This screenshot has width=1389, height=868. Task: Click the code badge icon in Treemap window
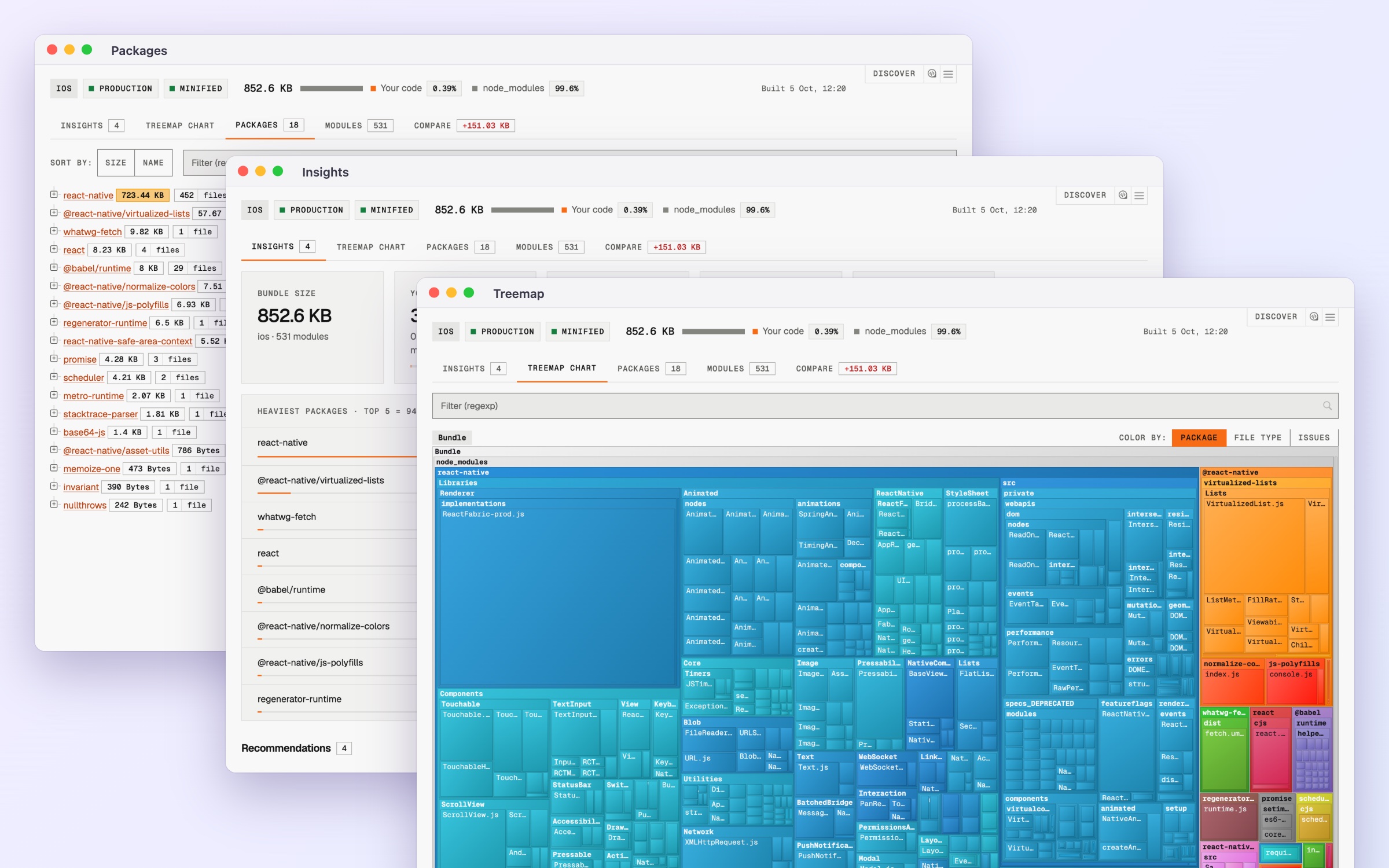tap(1314, 317)
